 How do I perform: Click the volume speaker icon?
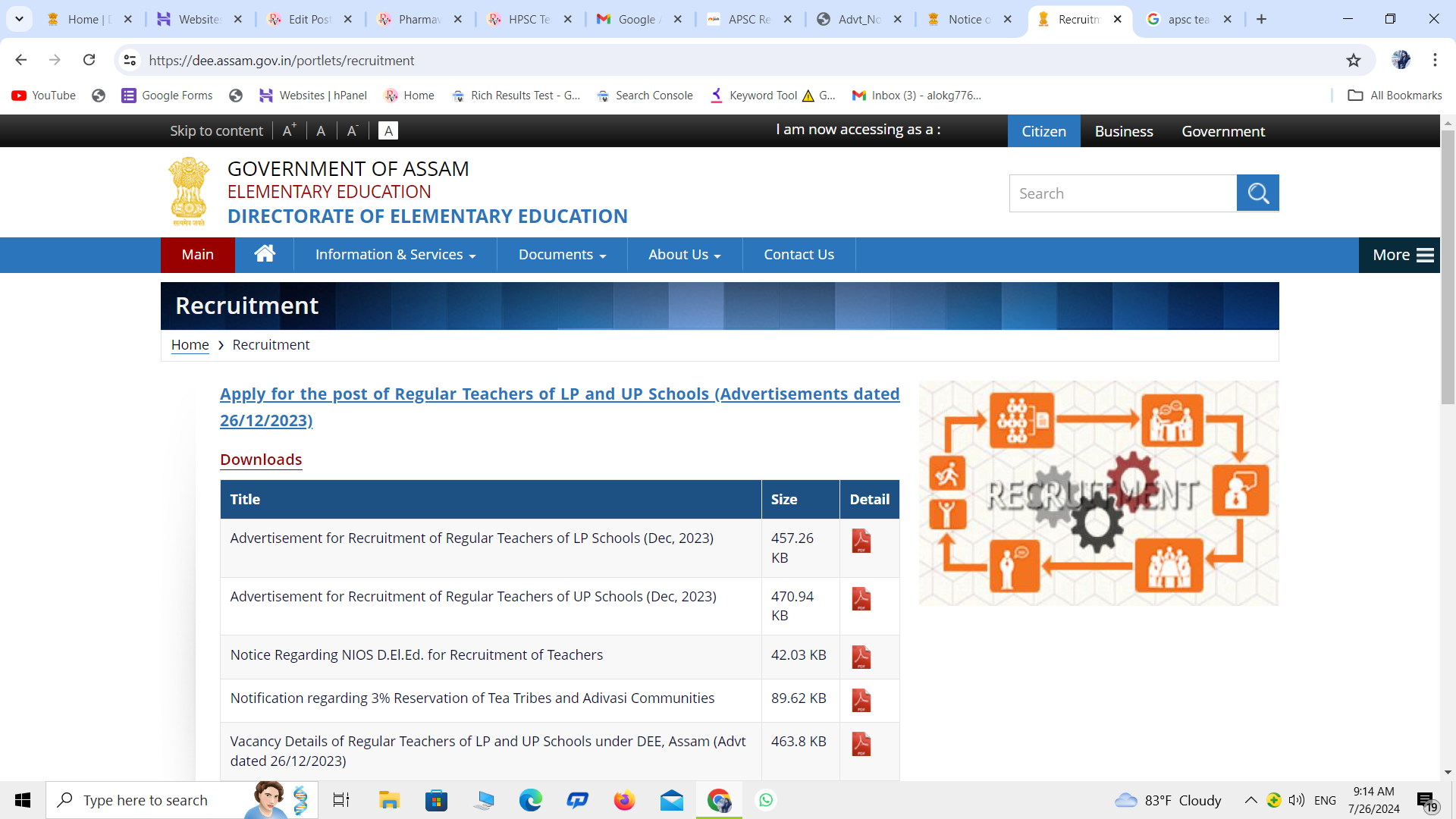coord(1297,800)
